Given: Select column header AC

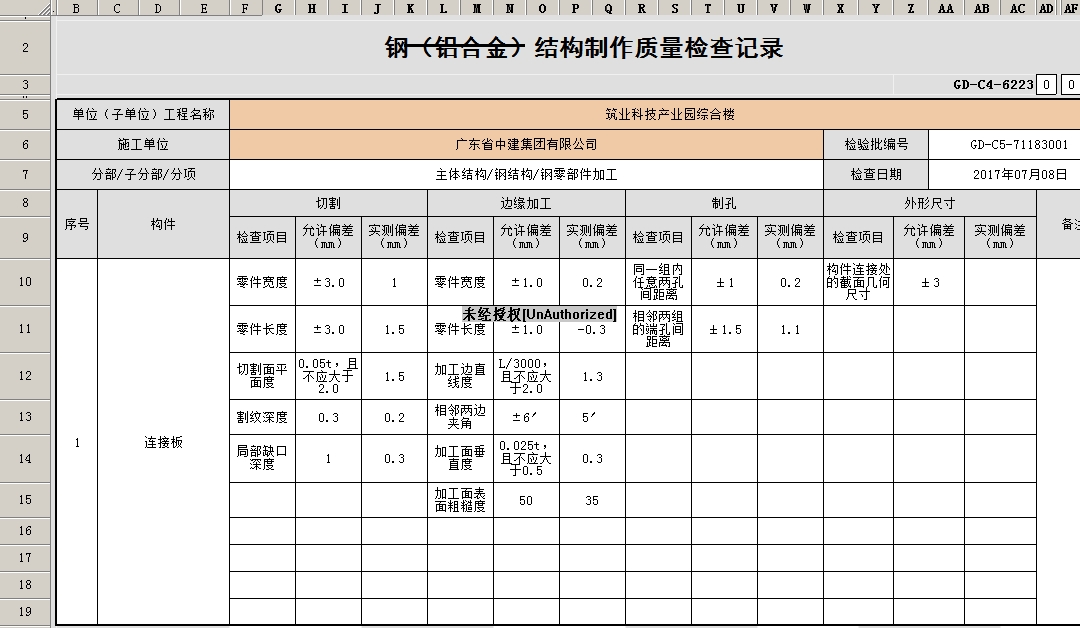Looking at the screenshot, I should [1017, 8].
